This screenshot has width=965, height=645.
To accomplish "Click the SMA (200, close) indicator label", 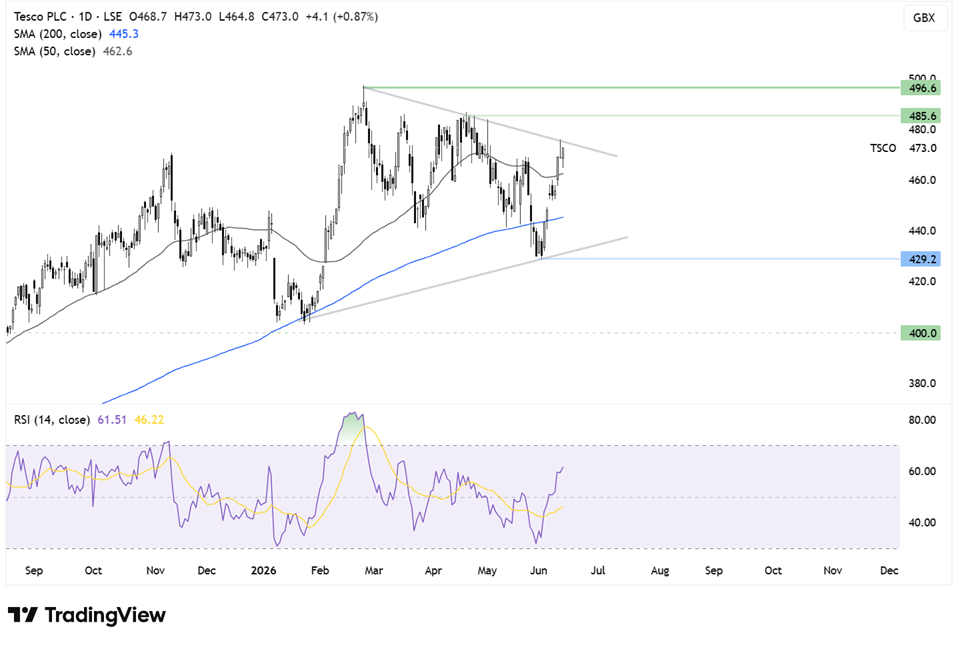I will tap(58, 34).
